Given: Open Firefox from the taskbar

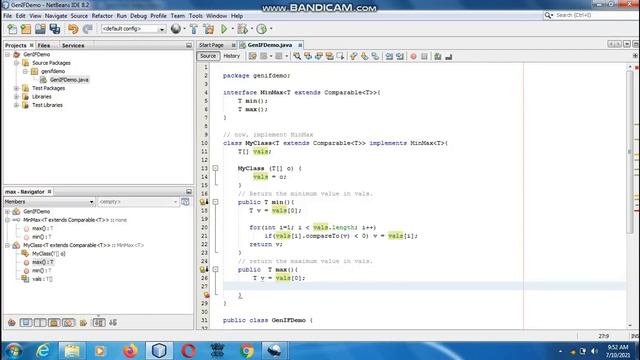Looking at the screenshot, I should (x=130, y=351).
